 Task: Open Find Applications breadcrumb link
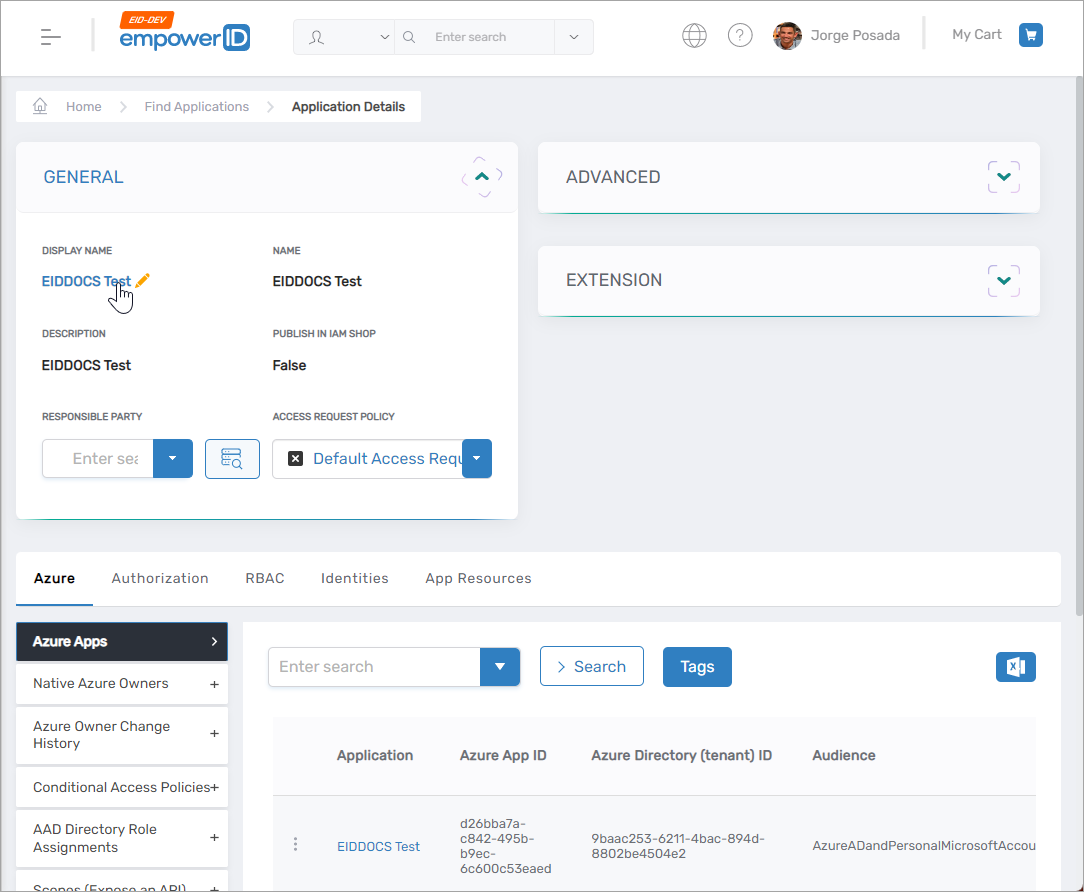(x=197, y=106)
